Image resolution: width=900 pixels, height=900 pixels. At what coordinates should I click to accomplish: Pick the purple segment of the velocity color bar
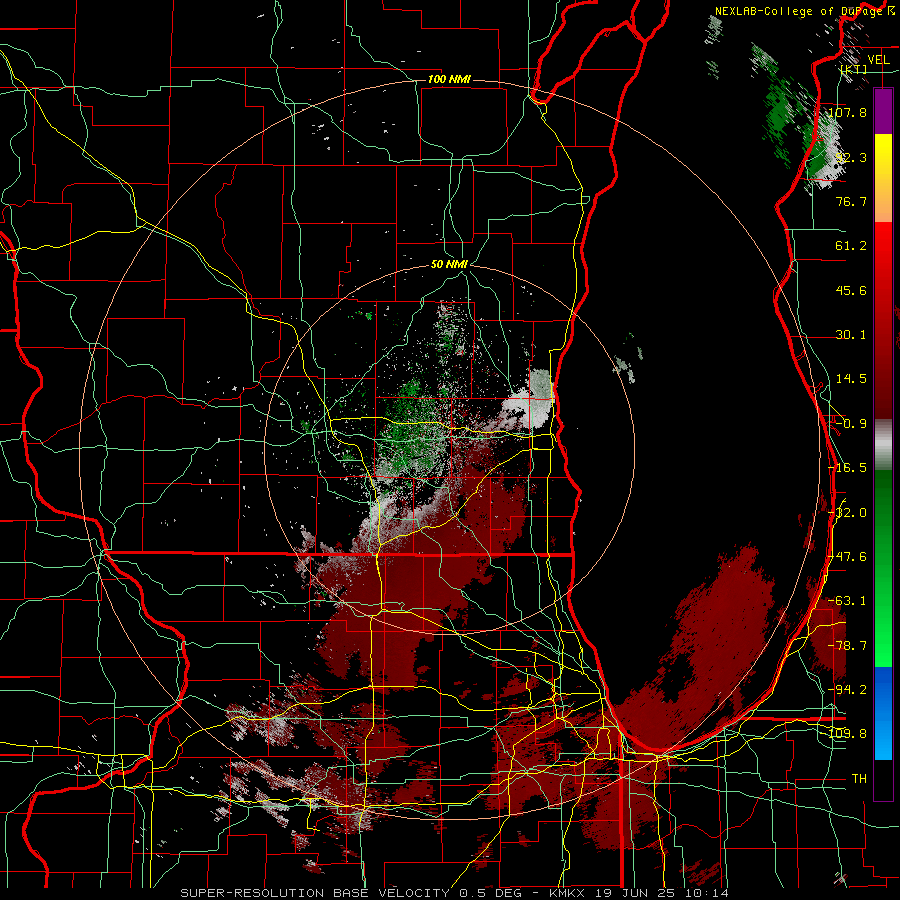coord(883,111)
